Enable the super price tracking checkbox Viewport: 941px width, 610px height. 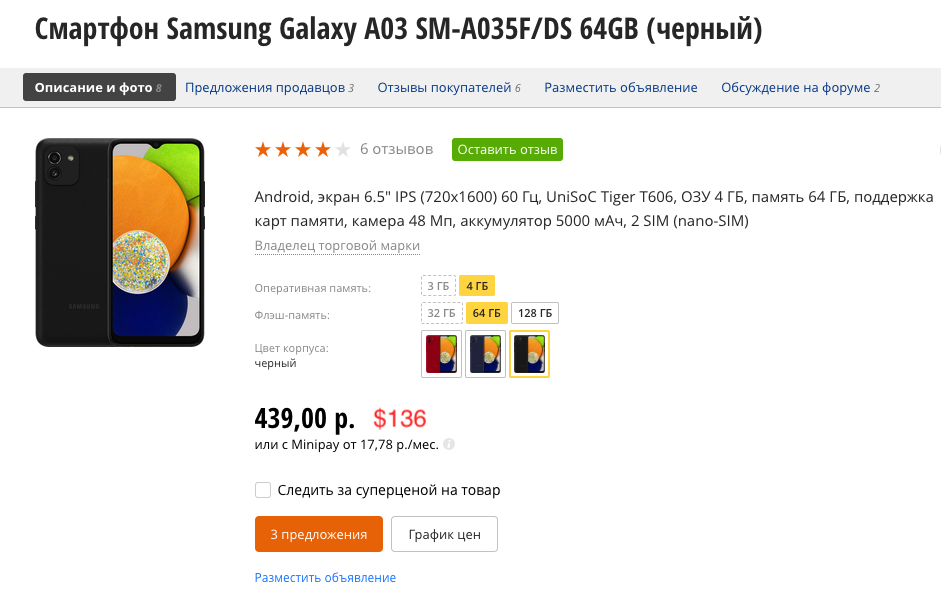coord(263,490)
